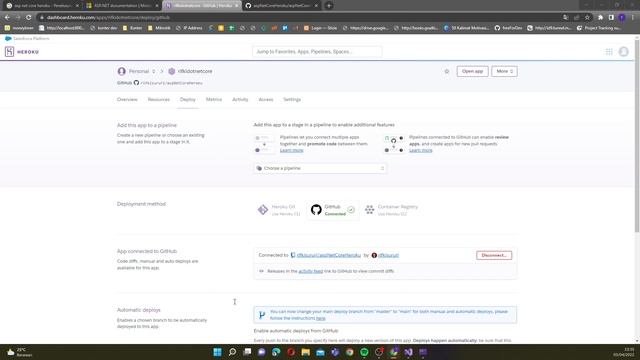Follow Learn more link about review apps
The width and height of the screenshot is (640, 360).
point(420,151)
